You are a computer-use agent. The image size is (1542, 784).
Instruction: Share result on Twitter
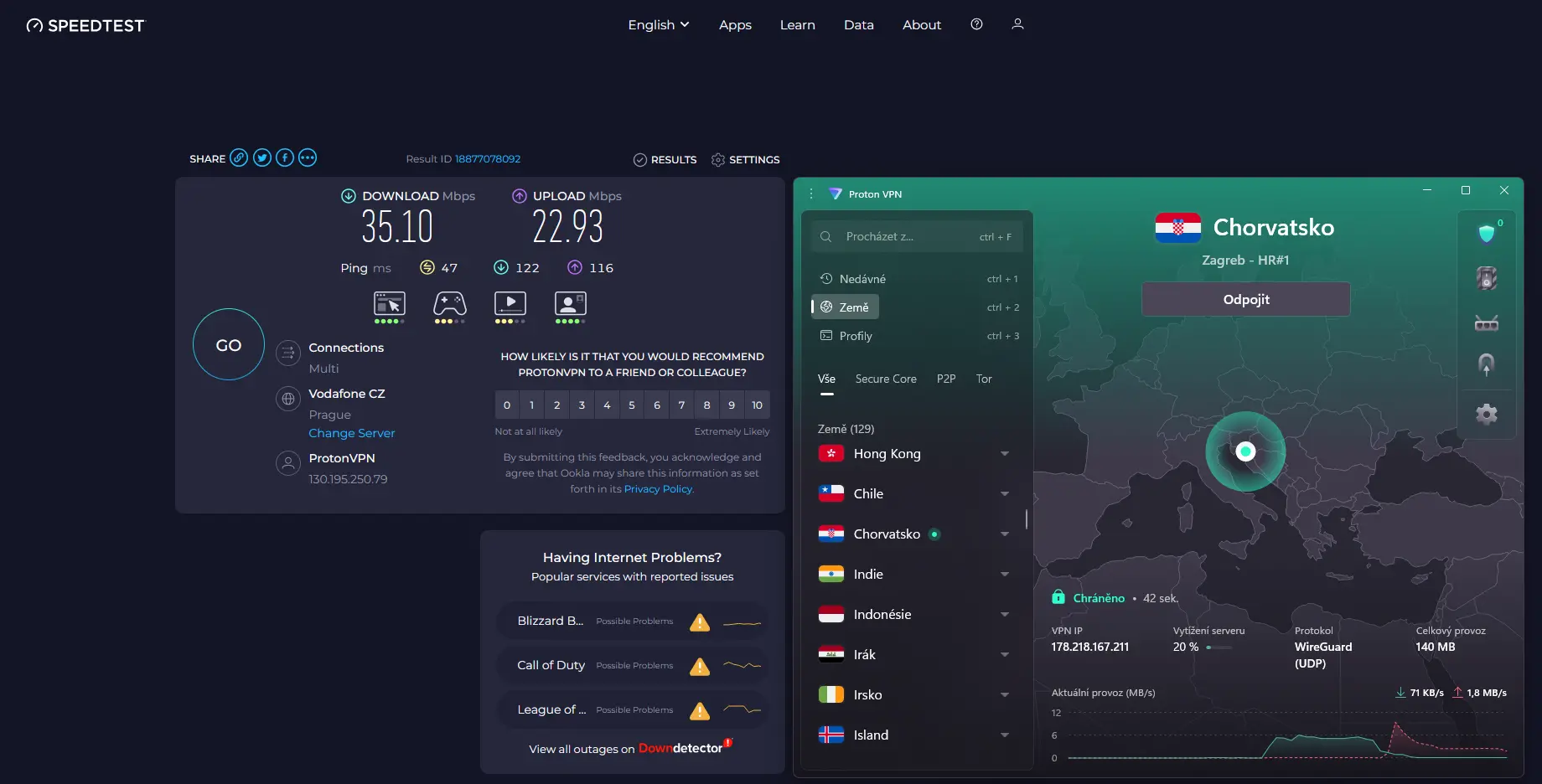click(261, 157)
